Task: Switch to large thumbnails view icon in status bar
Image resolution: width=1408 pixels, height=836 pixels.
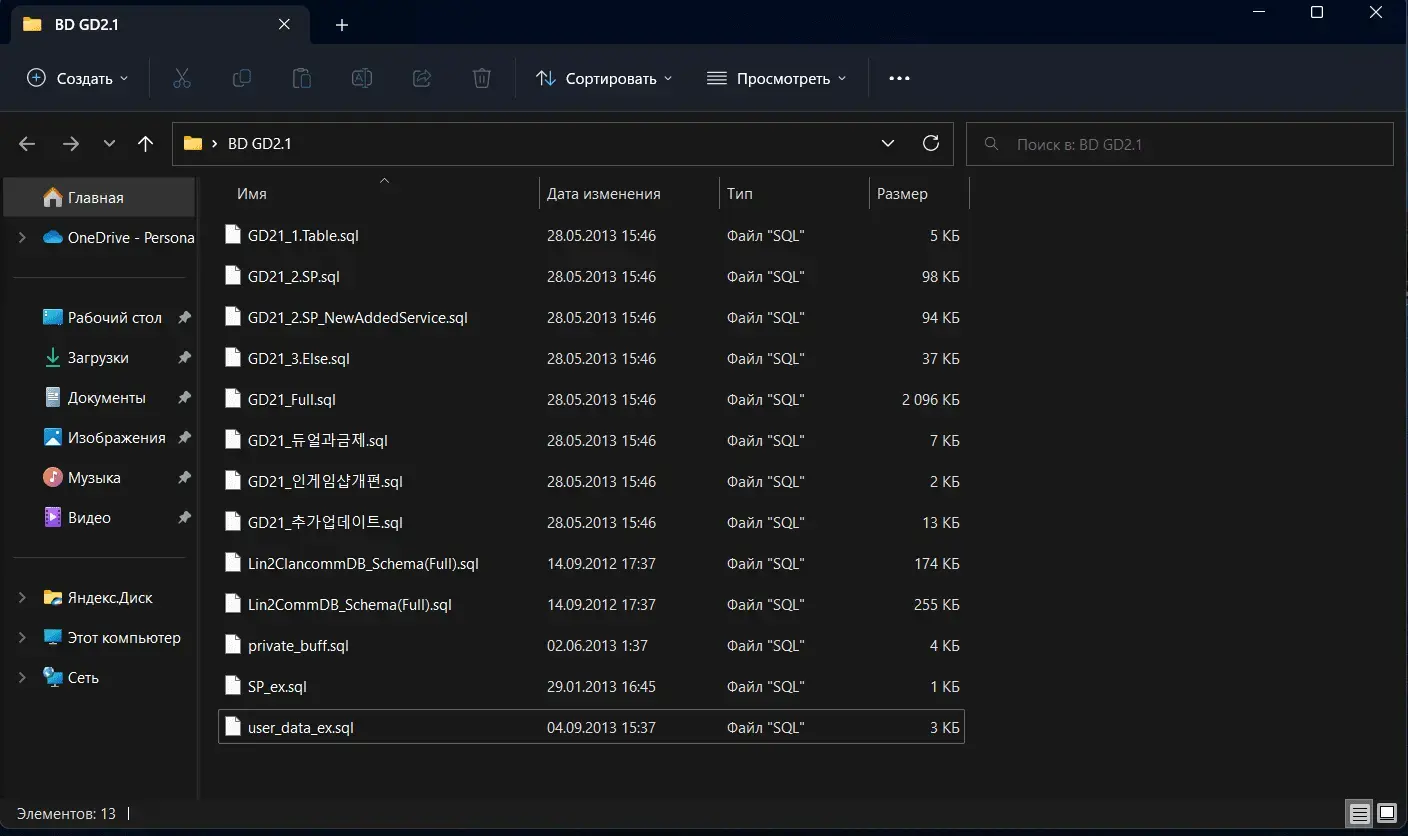Action: pos(1386,812)
